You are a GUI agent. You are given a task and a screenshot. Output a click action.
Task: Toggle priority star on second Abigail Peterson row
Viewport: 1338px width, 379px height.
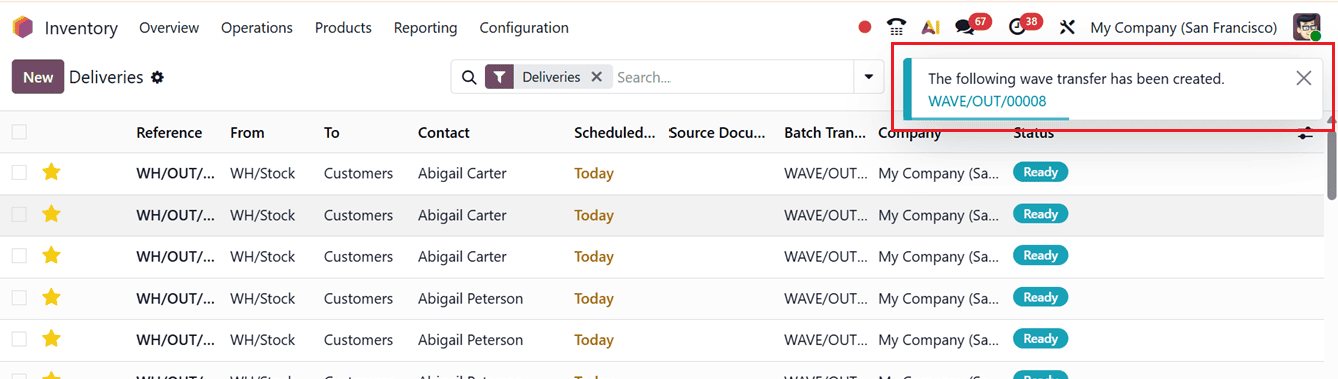pyautogui.click(x=51, y=339)
